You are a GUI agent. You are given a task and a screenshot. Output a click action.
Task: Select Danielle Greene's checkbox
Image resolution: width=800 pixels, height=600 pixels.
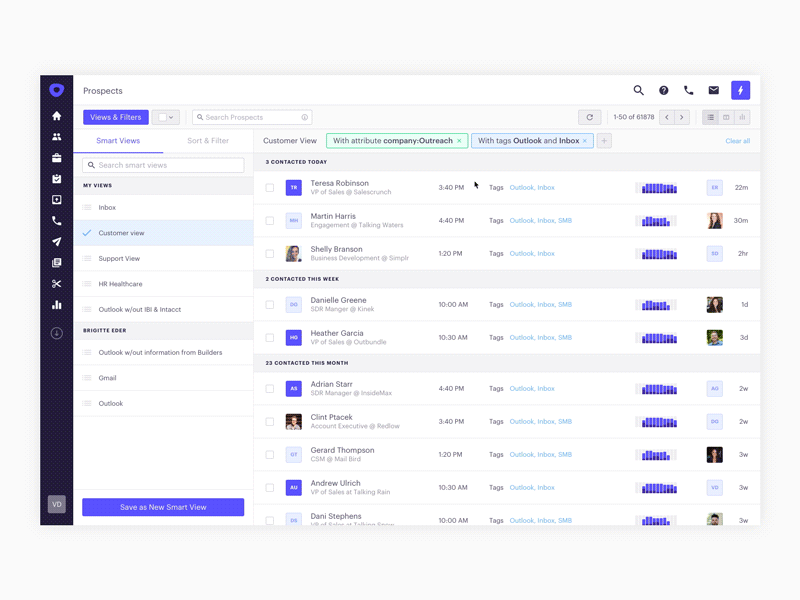269,305
